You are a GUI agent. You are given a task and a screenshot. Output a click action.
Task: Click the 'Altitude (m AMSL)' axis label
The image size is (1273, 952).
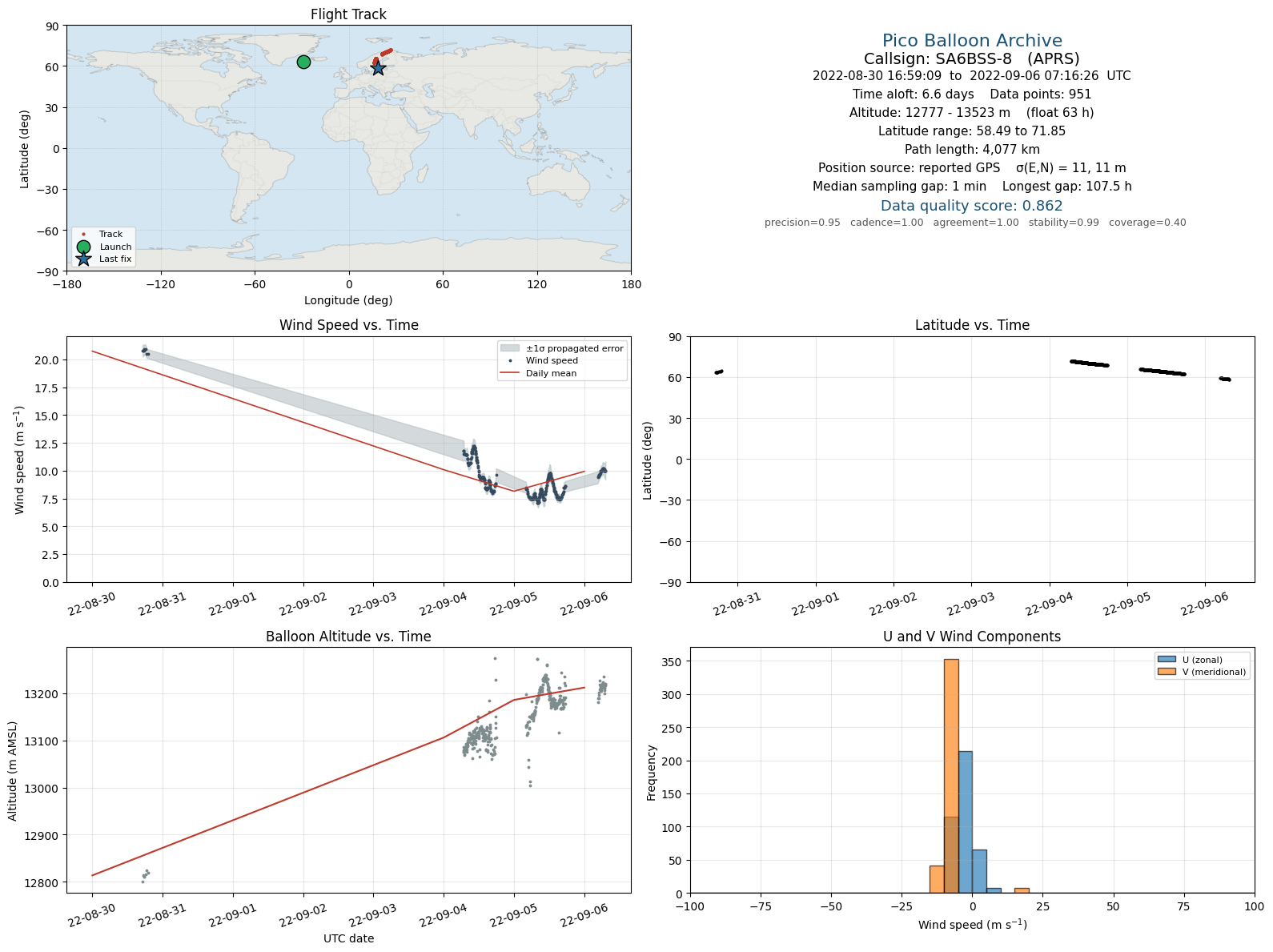pyautogui.click(x=13, y=770)
